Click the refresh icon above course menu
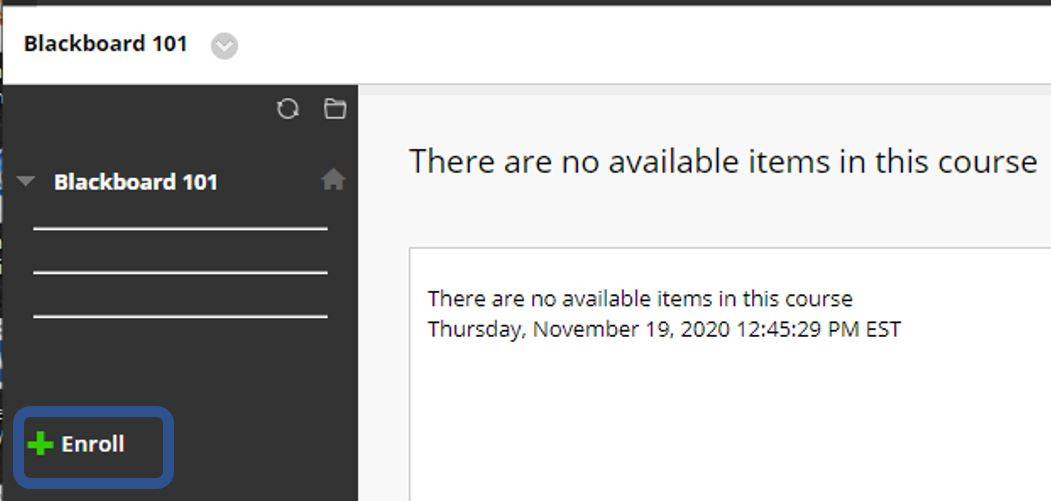This screenshot has width=1051, height=501. pyautogui.click(x=288, y=109)
